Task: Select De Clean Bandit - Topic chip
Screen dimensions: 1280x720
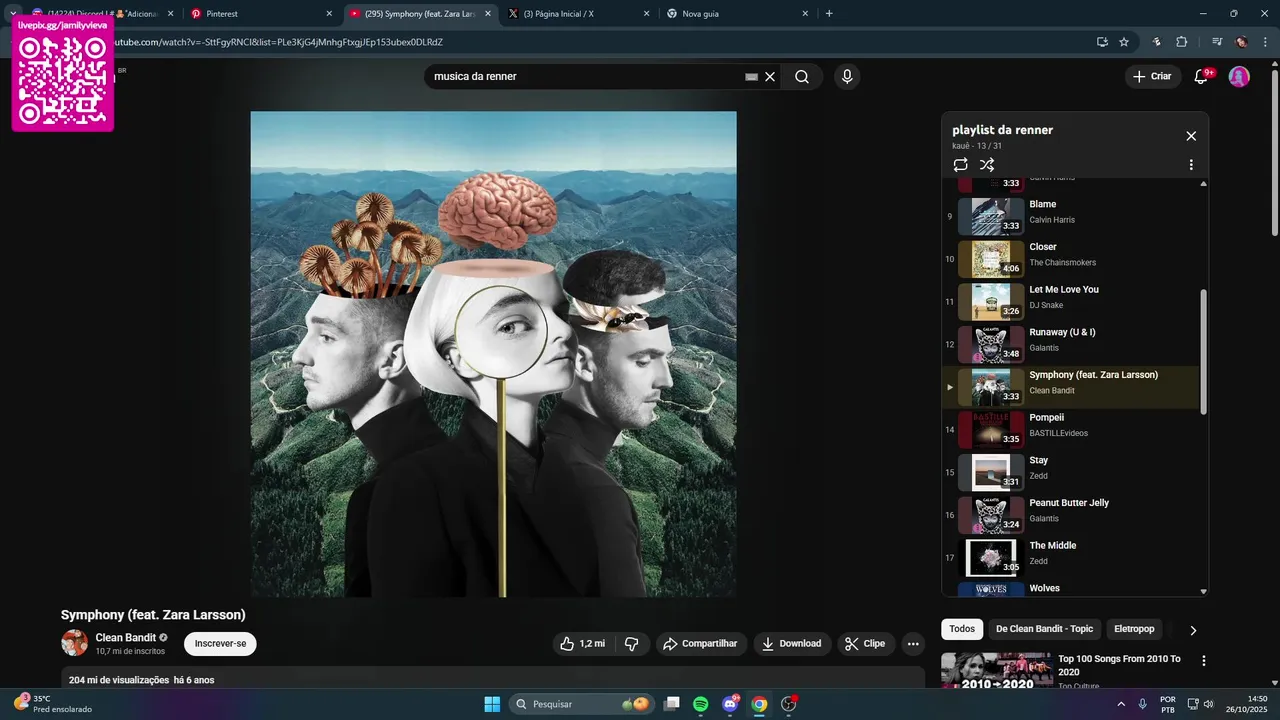Action: tap(1044, 629)
